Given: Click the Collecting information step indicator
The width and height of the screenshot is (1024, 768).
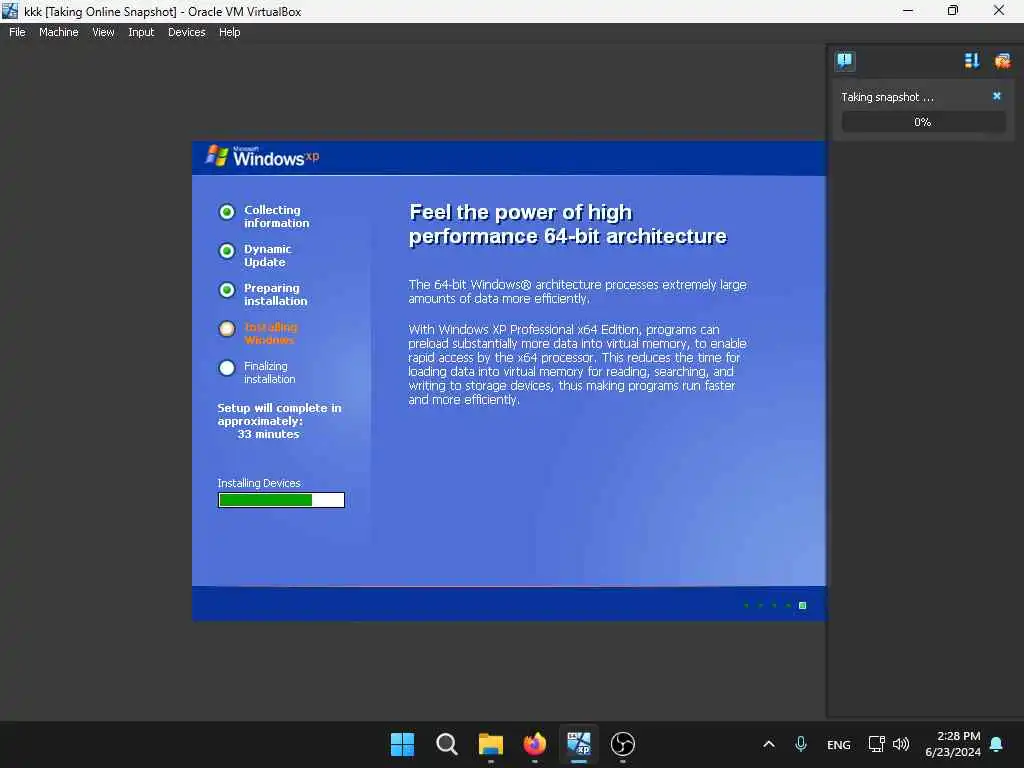Looking at the screenshot, I should pos(227,212).
